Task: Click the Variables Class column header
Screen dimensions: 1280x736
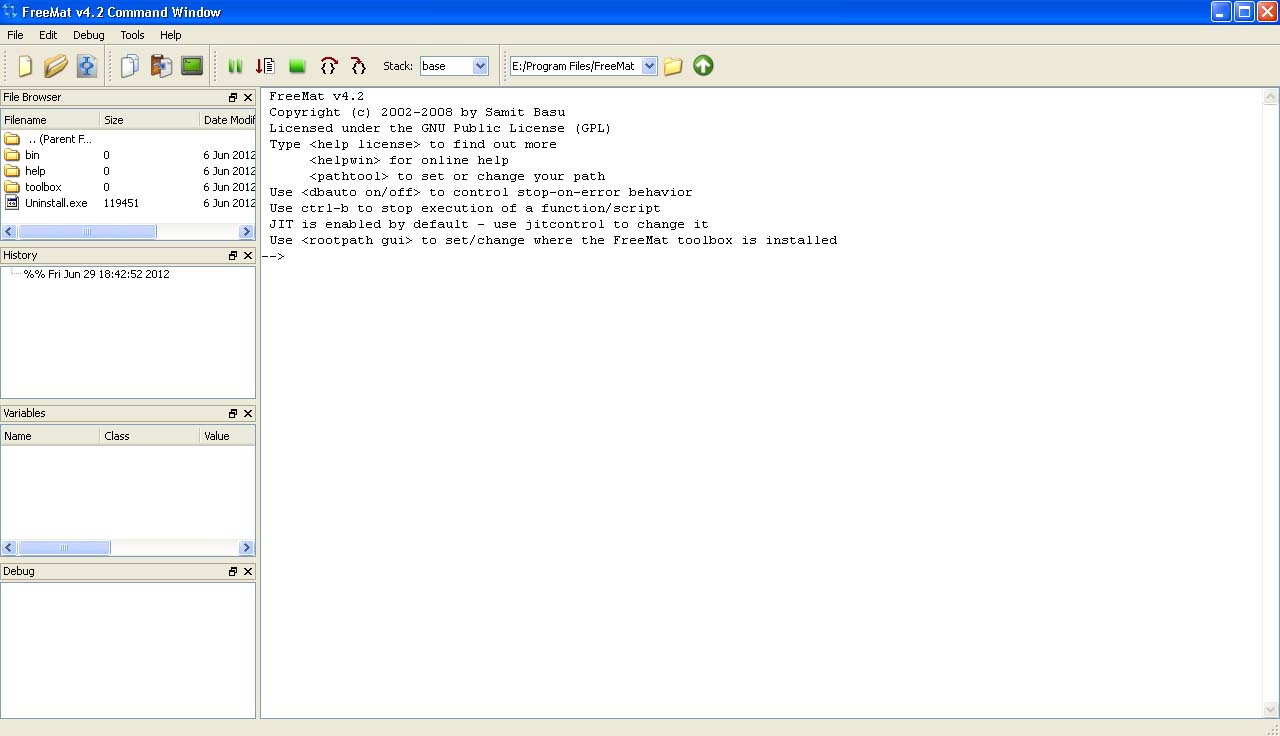Action: 150,436
